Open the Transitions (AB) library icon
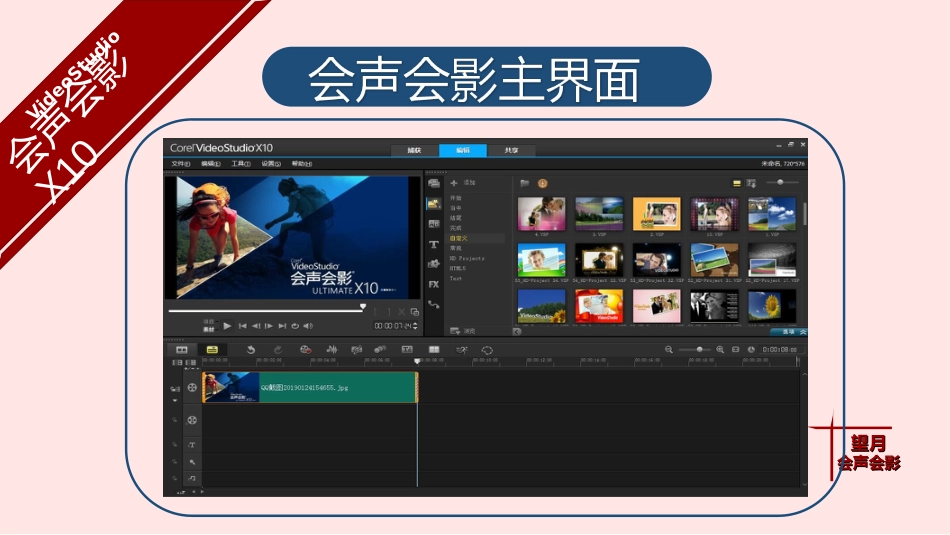950x535 pixels. [434, 224]
